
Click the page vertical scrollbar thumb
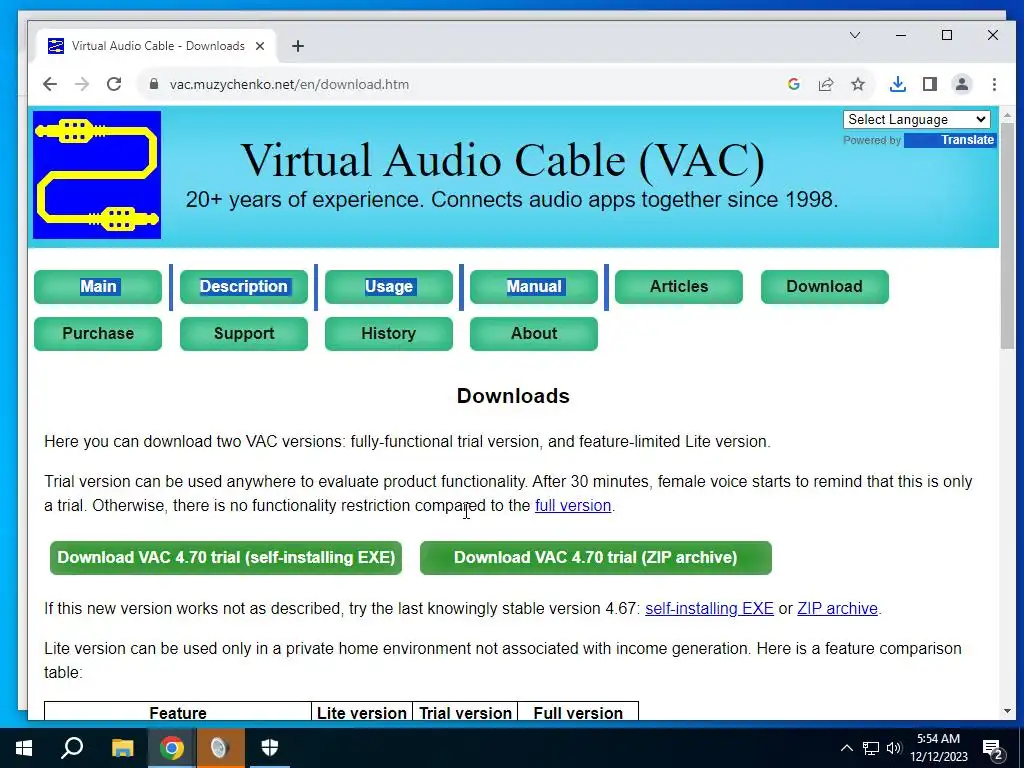1007,235
